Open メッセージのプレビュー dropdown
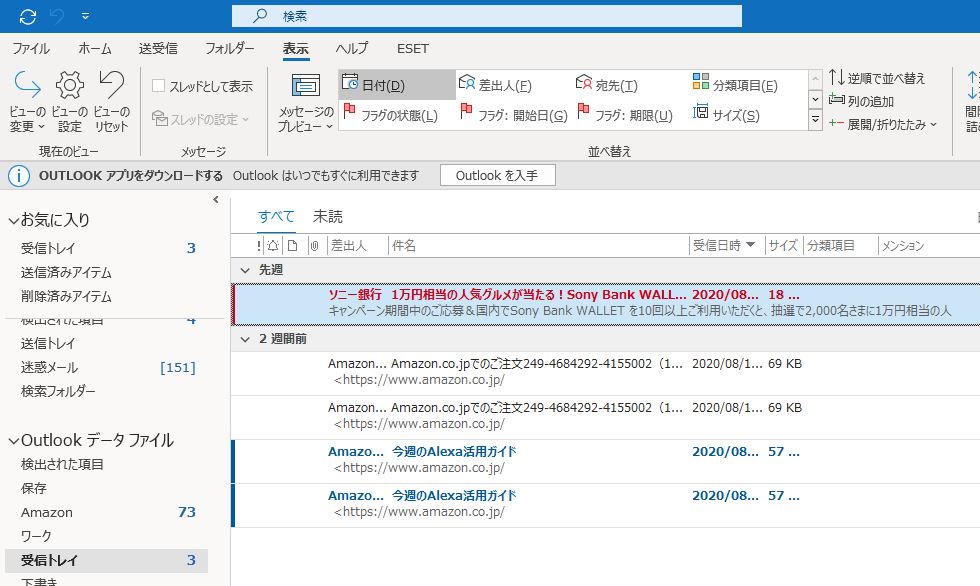Viewport: 980px width, 586px height. [x=306, y=102]
